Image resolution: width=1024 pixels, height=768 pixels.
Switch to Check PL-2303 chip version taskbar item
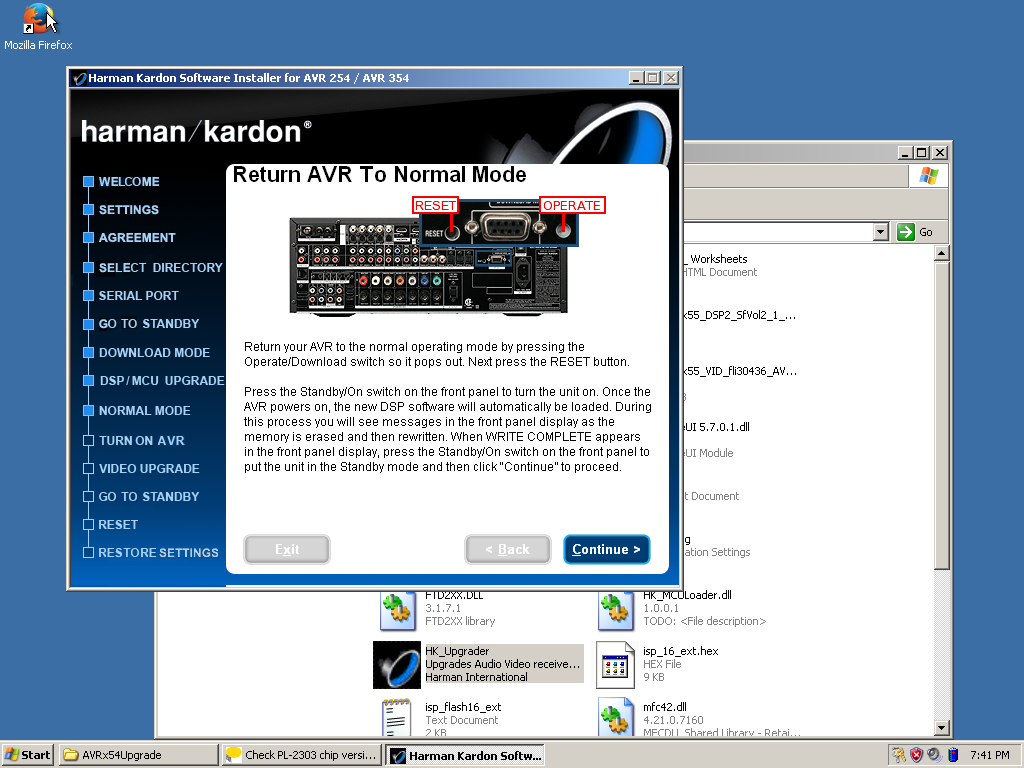coord(301,755)
